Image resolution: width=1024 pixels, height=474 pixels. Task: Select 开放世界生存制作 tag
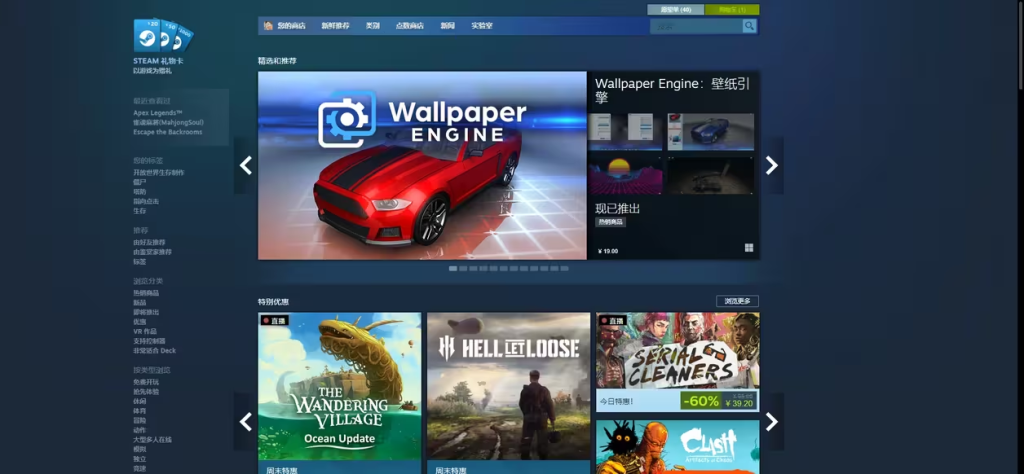[x=159, y=172]
